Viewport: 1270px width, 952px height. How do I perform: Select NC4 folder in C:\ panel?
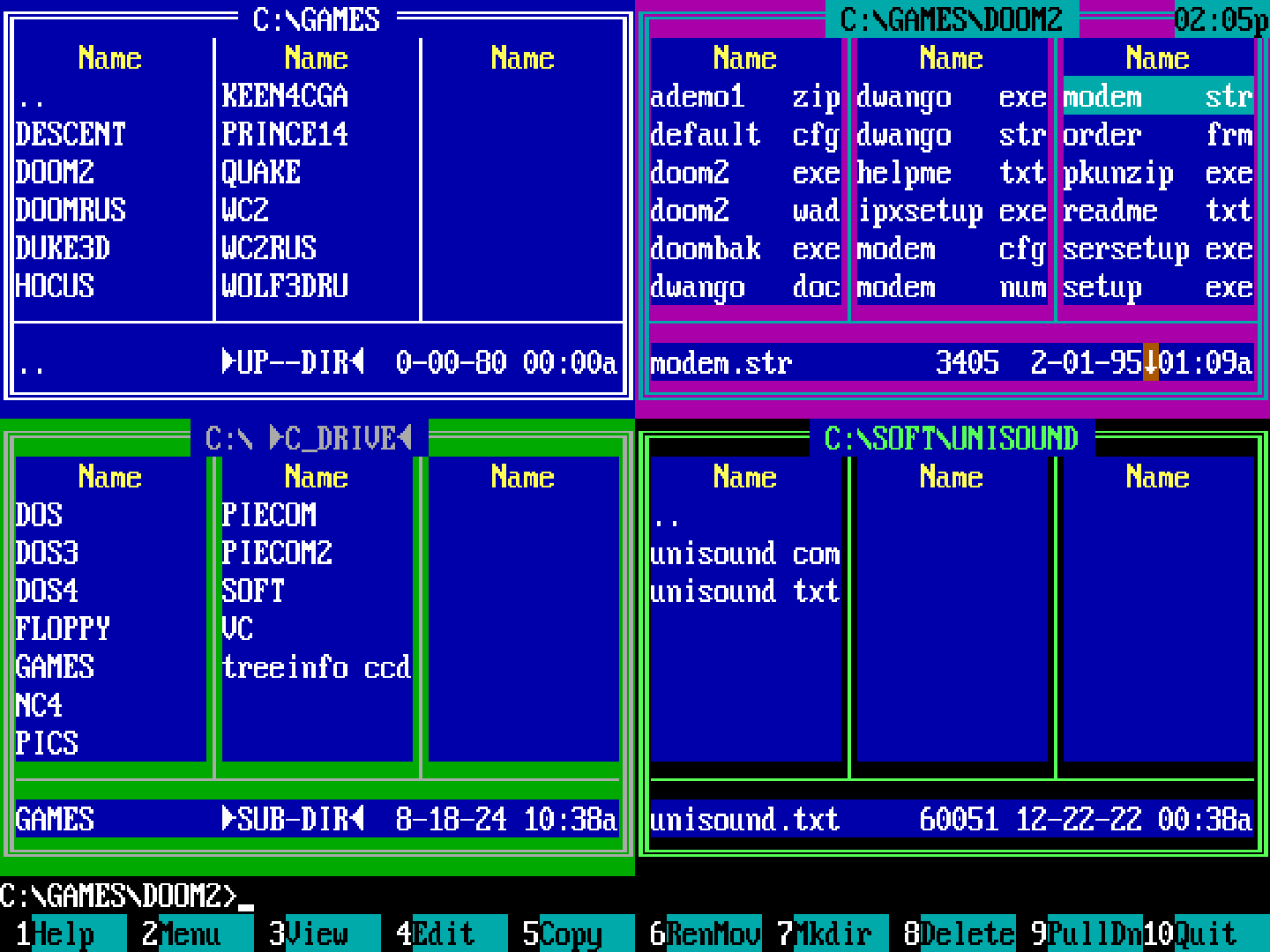[111, 704]
